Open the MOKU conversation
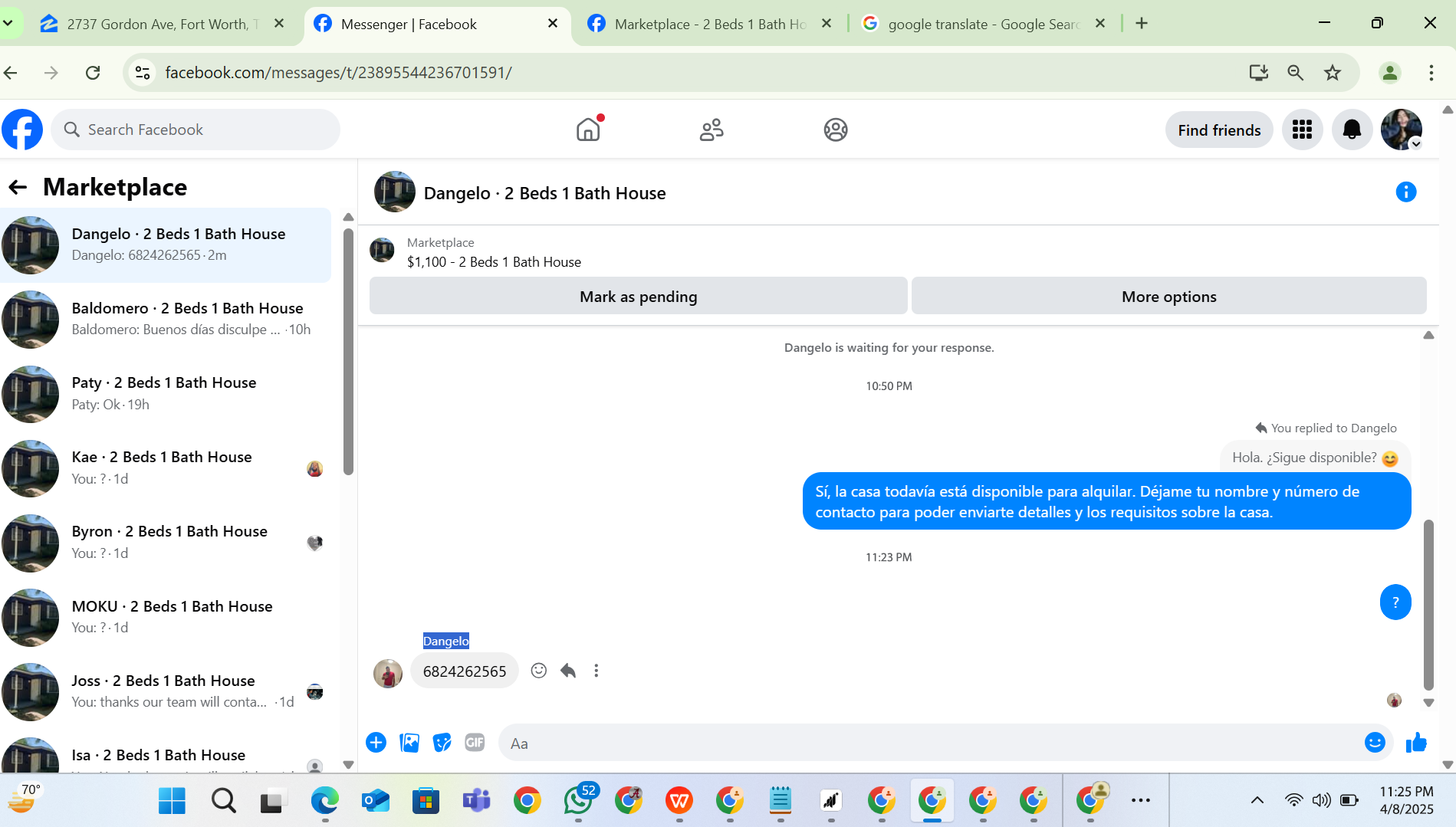 pos(166,618)
